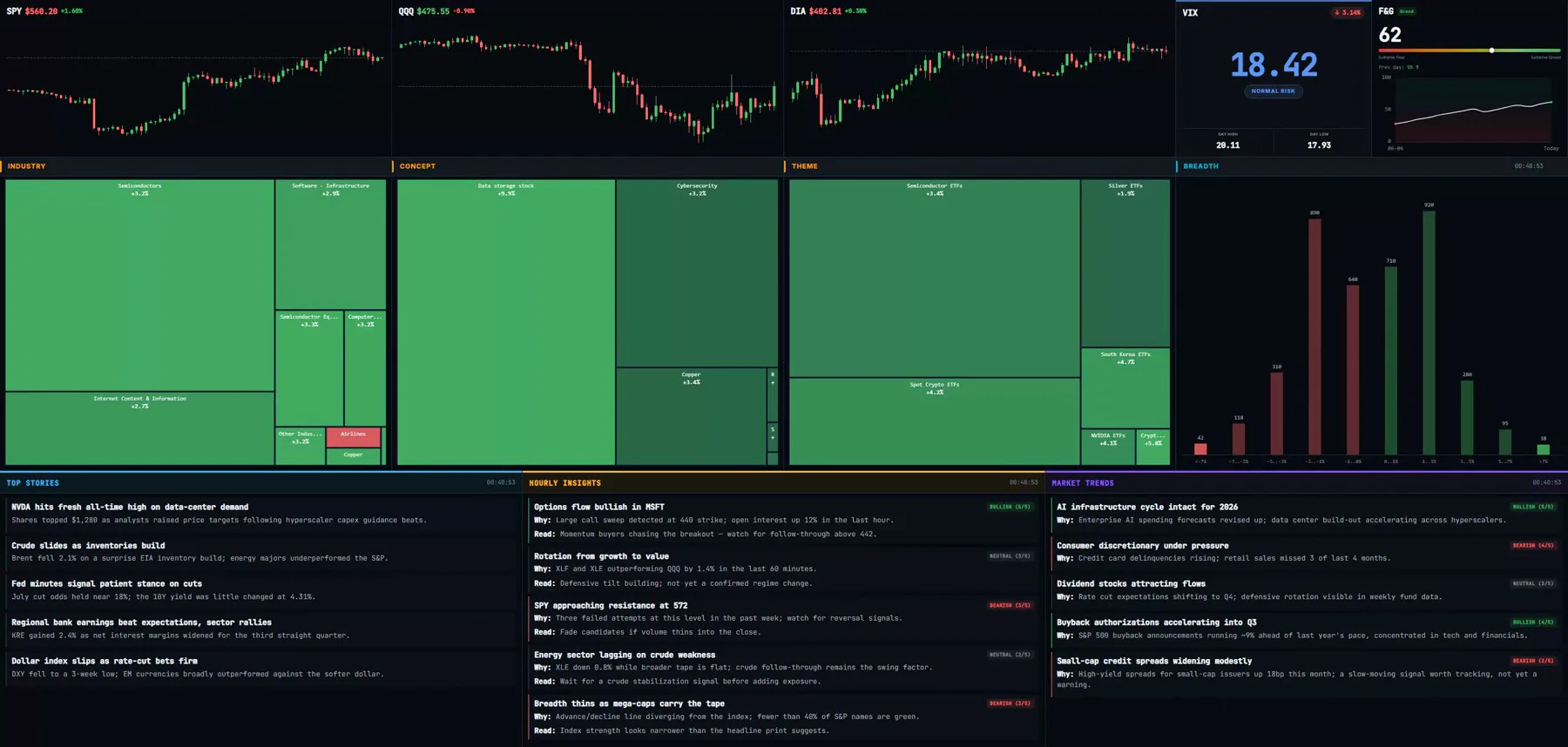Click the Semiconductor ETFs treemap tile
This screenshot has height=747, width=1568.
[934, 278]
